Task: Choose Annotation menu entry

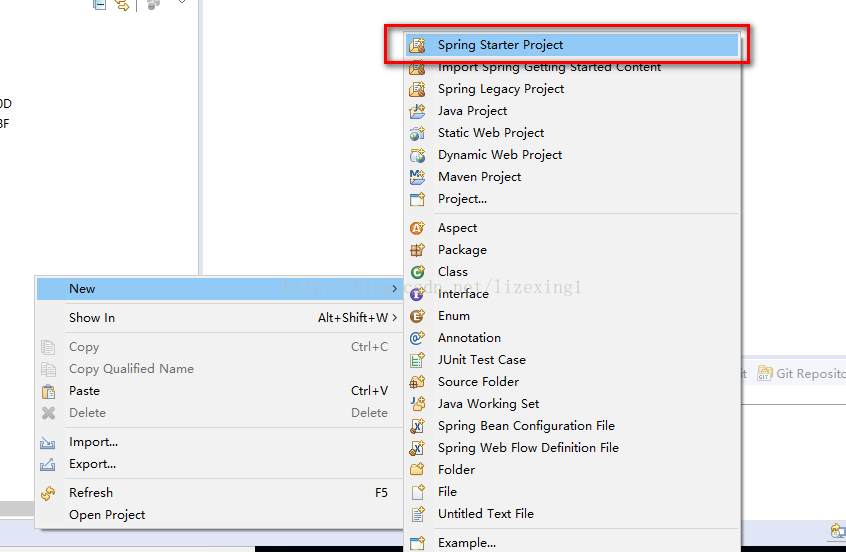Action: pyautogui.click(x=572, y=338)
